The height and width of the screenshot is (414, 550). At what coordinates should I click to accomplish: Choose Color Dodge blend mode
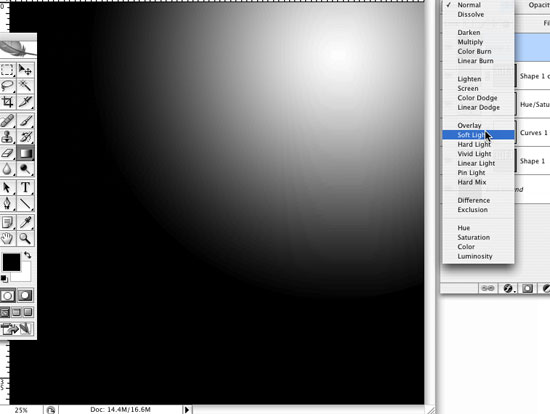[x=478, y=98]
